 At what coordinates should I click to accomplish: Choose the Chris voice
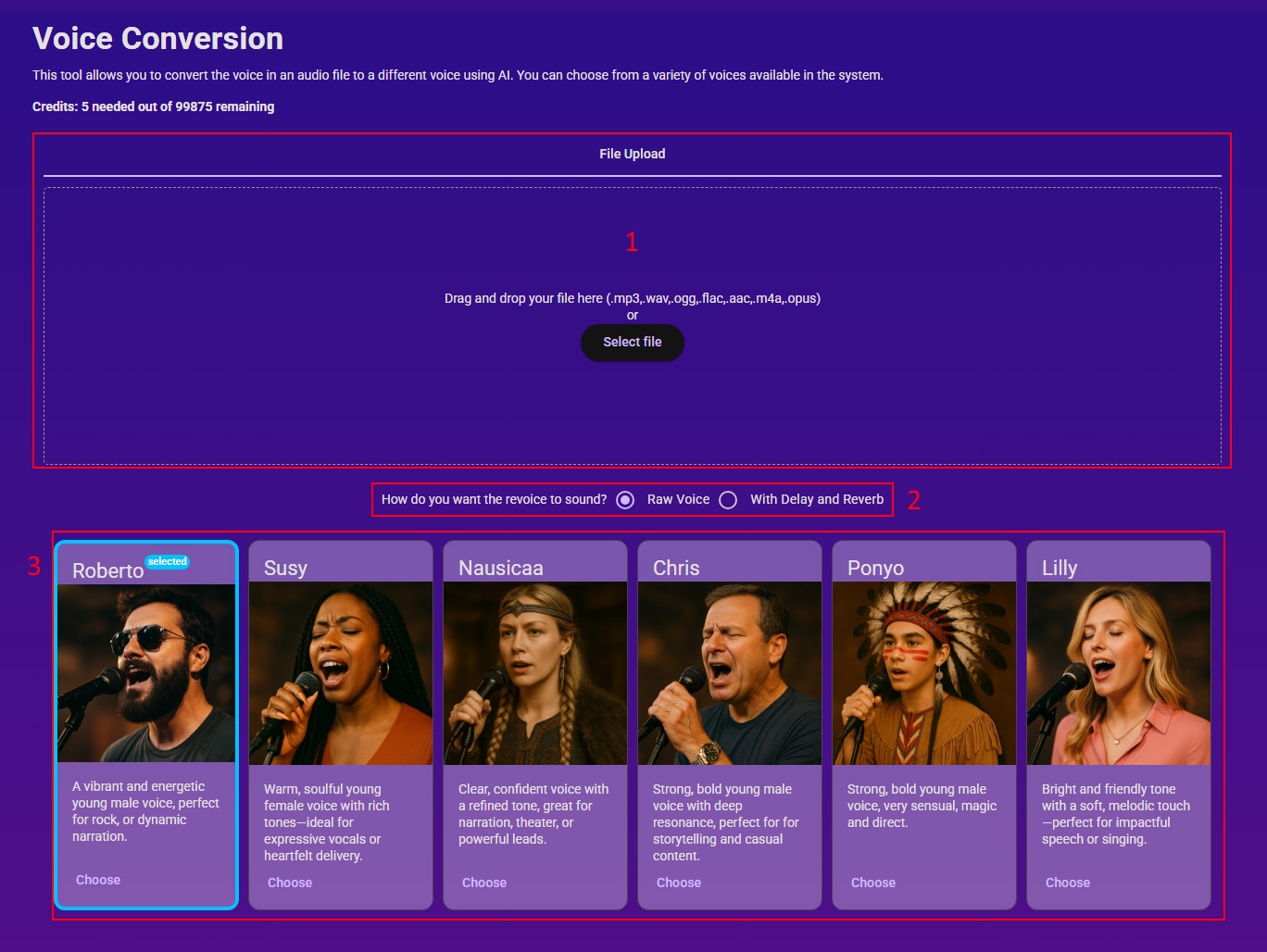coord(679,883)
